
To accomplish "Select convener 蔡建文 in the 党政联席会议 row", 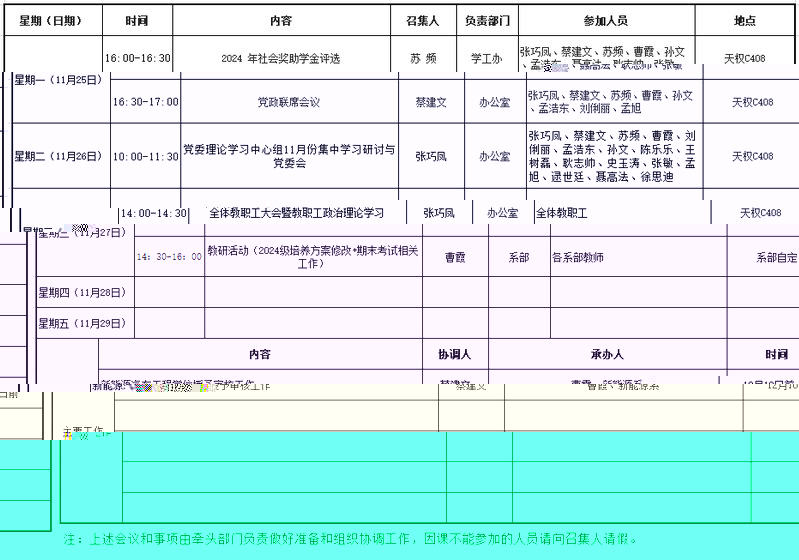I will 431,102.
